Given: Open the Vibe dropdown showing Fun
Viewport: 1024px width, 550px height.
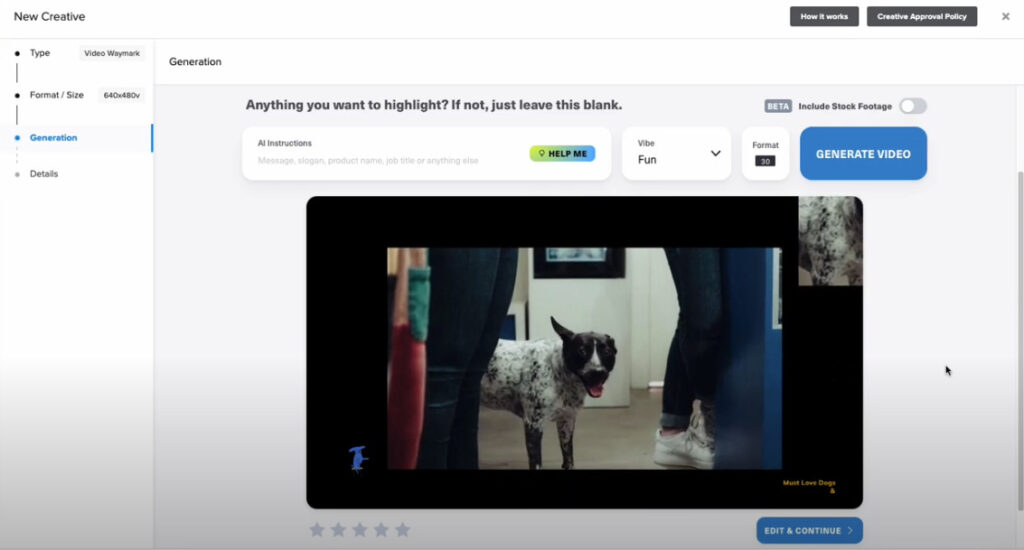Looking at the screenshot, I should pyautogui.click(x=677, y=154).
